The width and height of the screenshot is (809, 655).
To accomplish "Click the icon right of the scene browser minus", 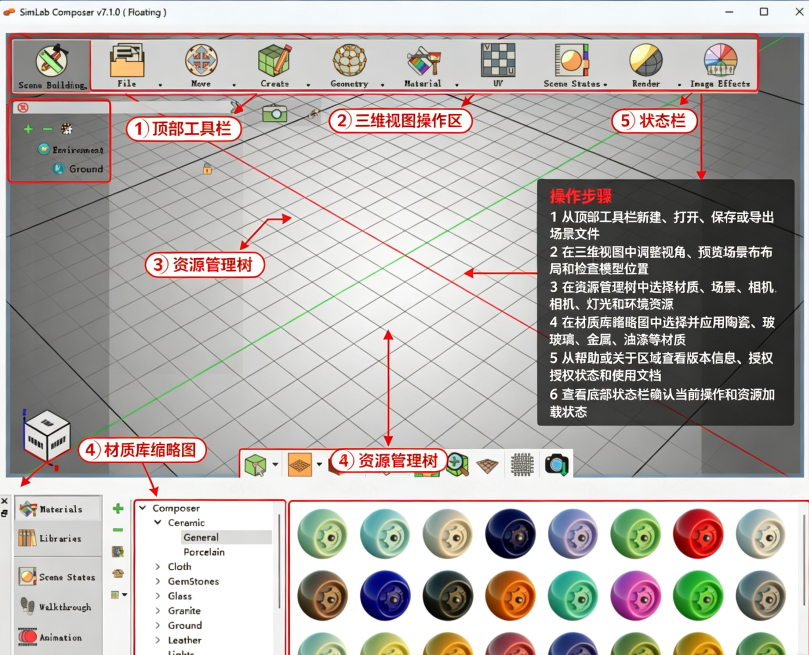I will [67, 128].
